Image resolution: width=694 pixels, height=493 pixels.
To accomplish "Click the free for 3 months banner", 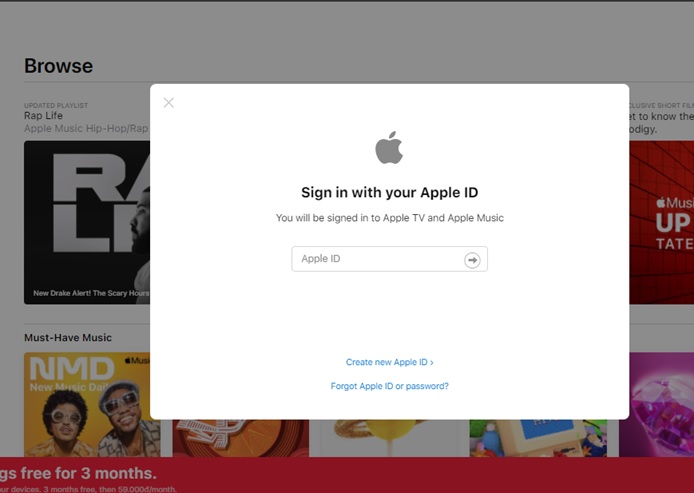I will pos(347,475).
